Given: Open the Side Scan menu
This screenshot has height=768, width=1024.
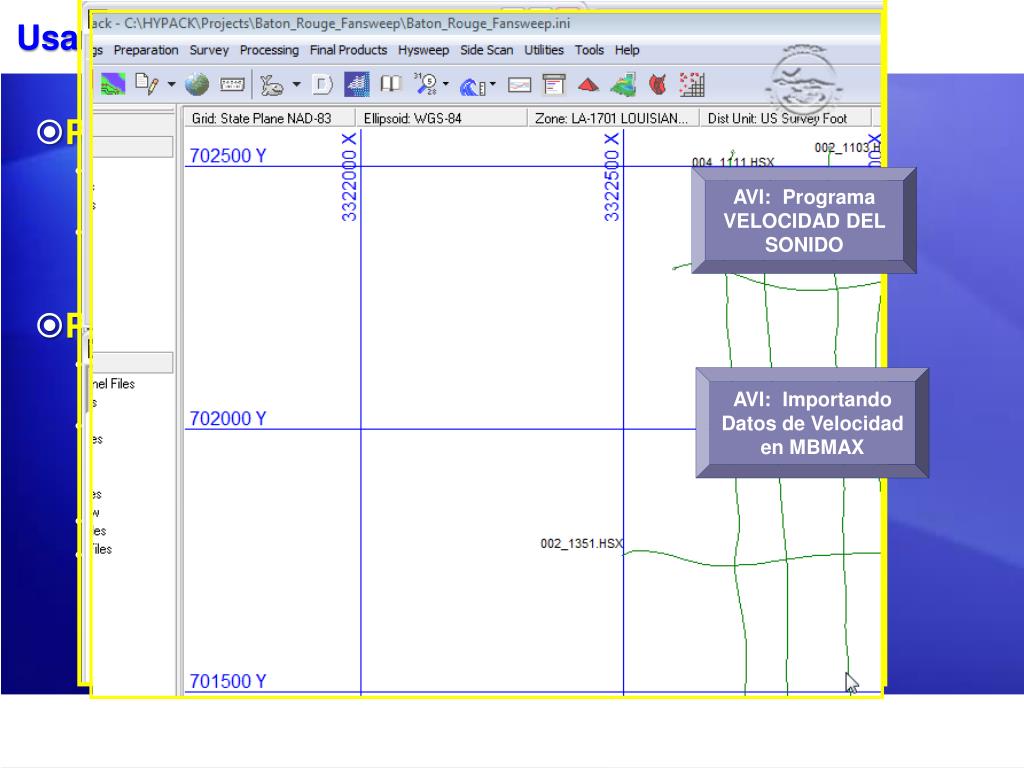Looking at the screenshot, I should tap(487, 50).
